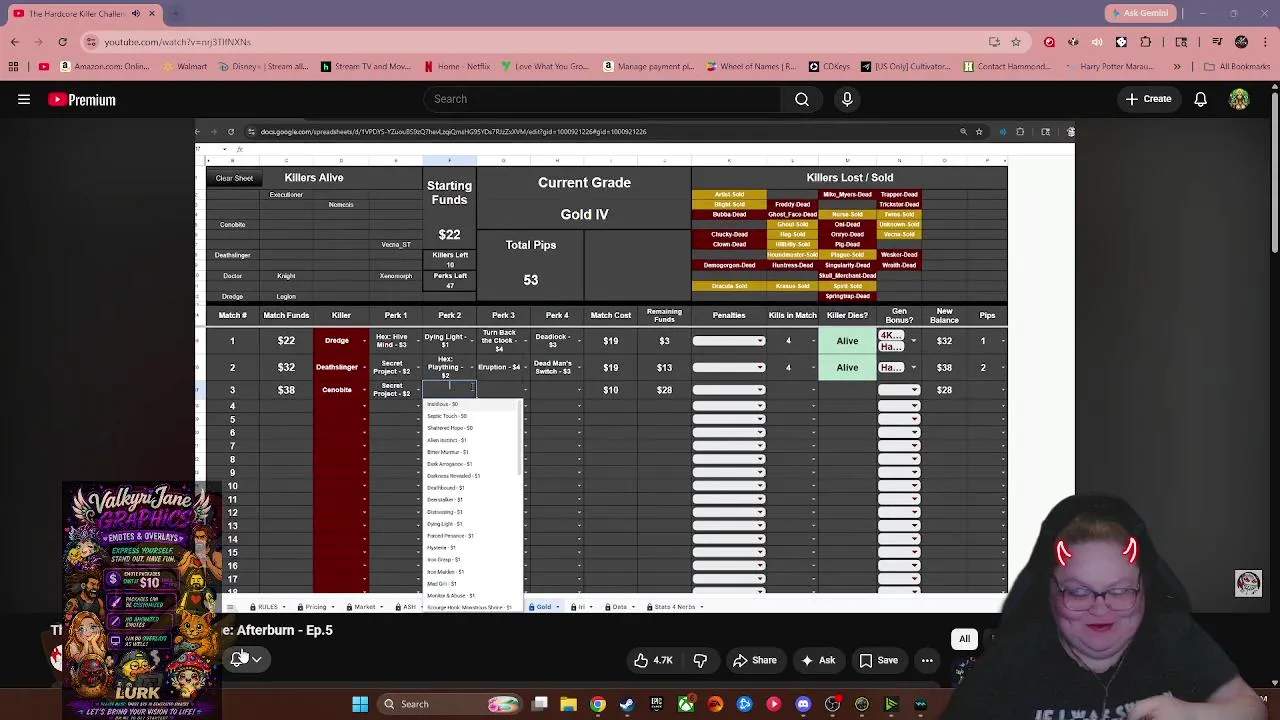This screenshot has width=1280, height=720.
Task: Open the YouTube hamburger guide menu
Action: (24, 99)
